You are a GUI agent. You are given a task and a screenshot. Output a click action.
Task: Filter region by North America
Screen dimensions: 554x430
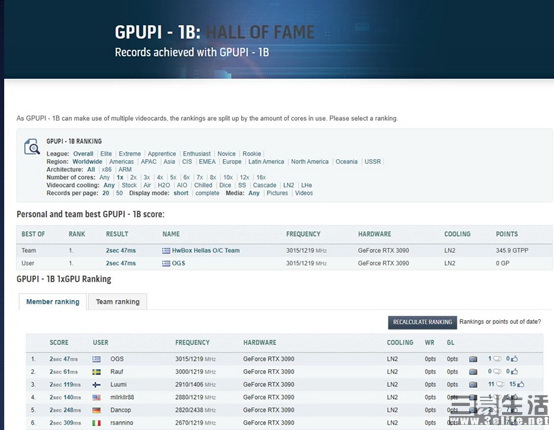[310, 161]
